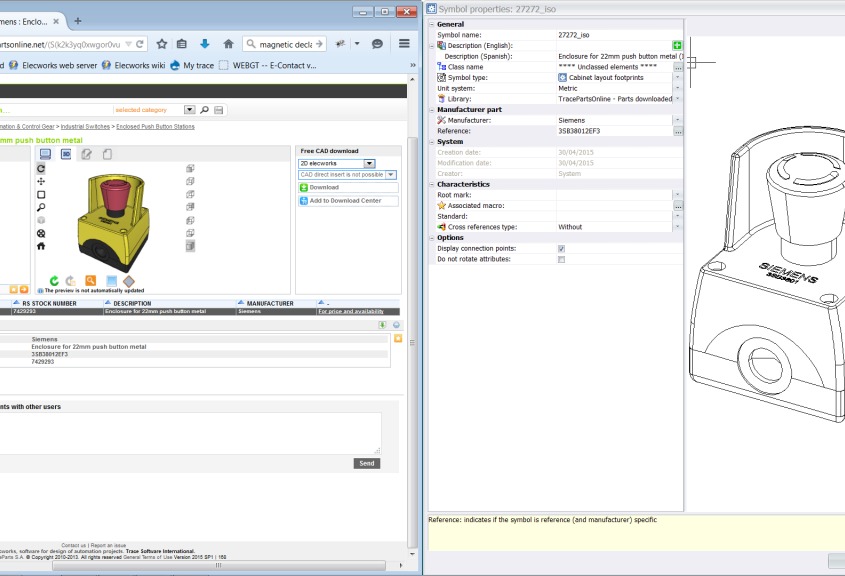Browse Associated macro ellipsis button
845x576 pixels.
678,206
